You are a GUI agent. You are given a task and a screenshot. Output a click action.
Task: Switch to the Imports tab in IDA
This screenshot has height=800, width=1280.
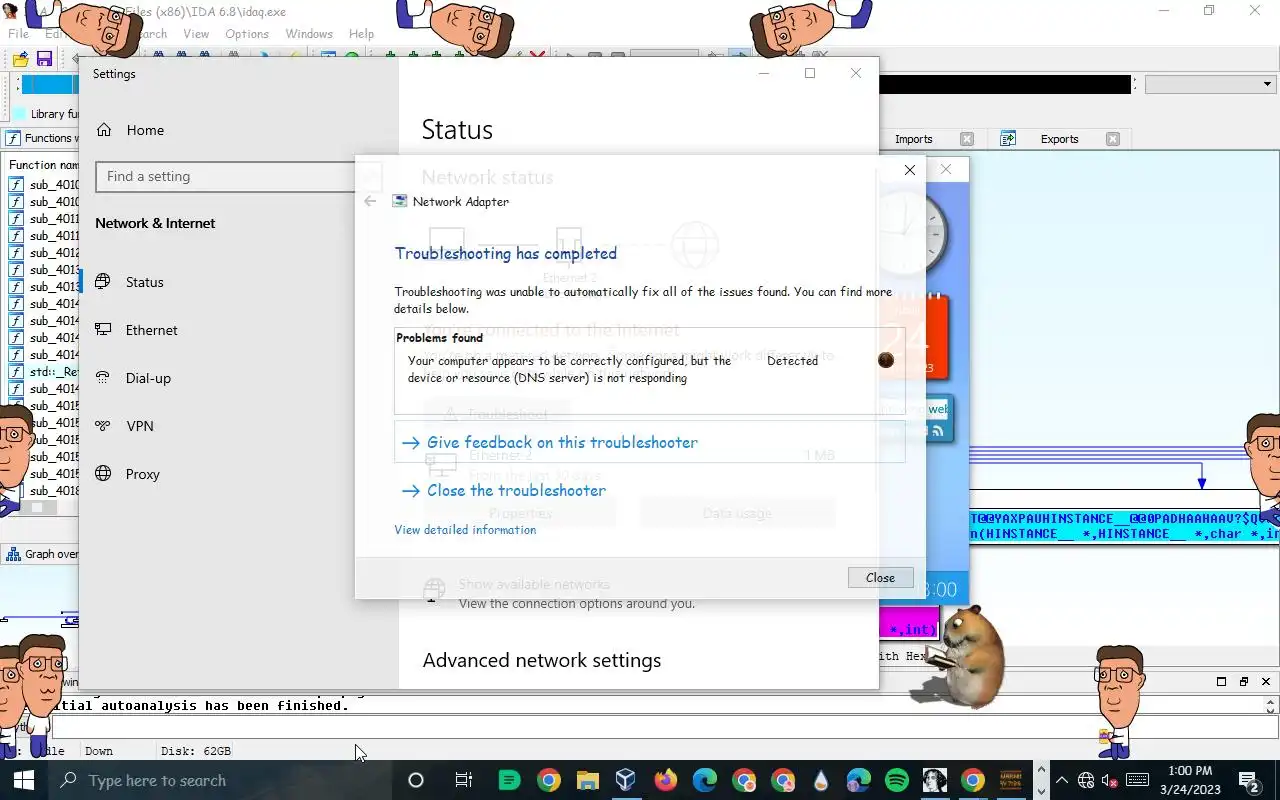coord(913,139)
